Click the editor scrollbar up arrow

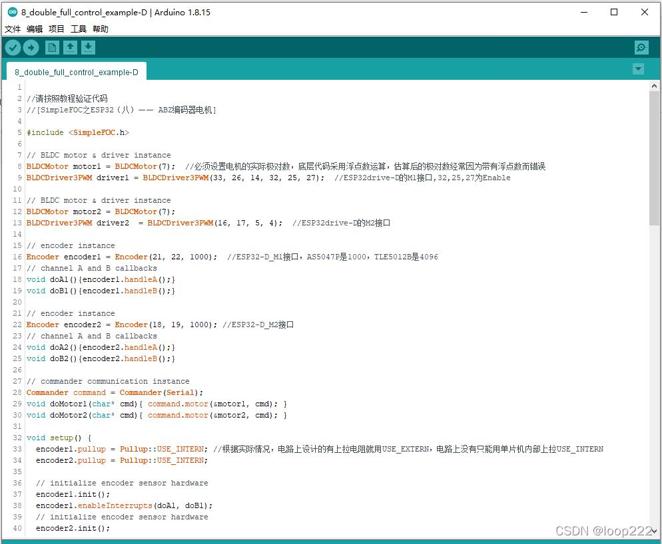pyautogui.click(x=654, y=86)
